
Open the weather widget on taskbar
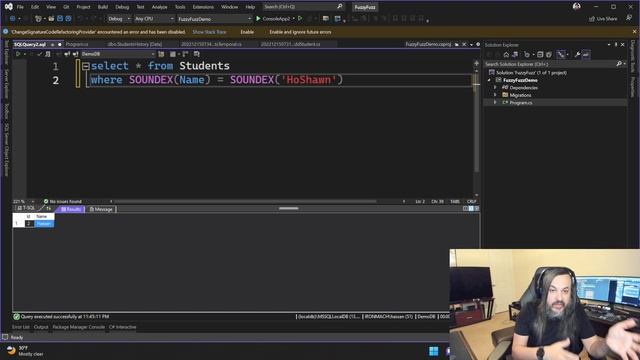[24, 351]
